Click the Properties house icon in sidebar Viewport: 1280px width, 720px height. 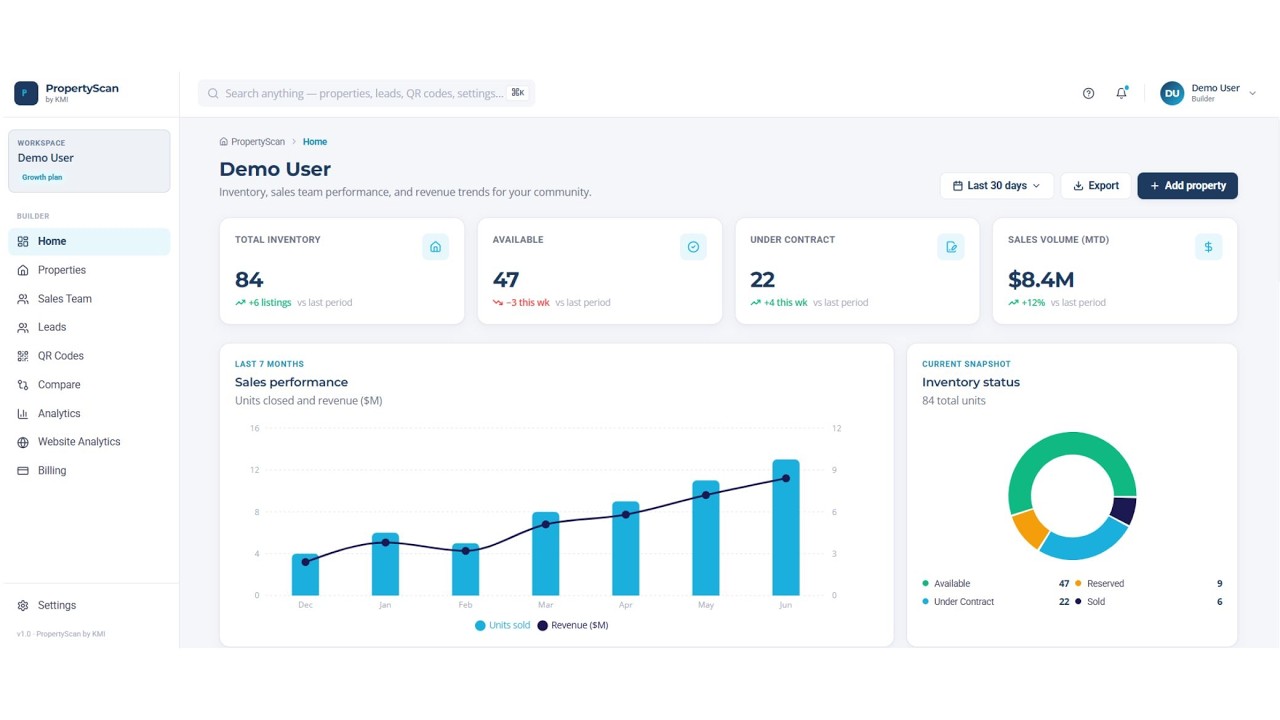pyautogui.click(x=23, y=270)
